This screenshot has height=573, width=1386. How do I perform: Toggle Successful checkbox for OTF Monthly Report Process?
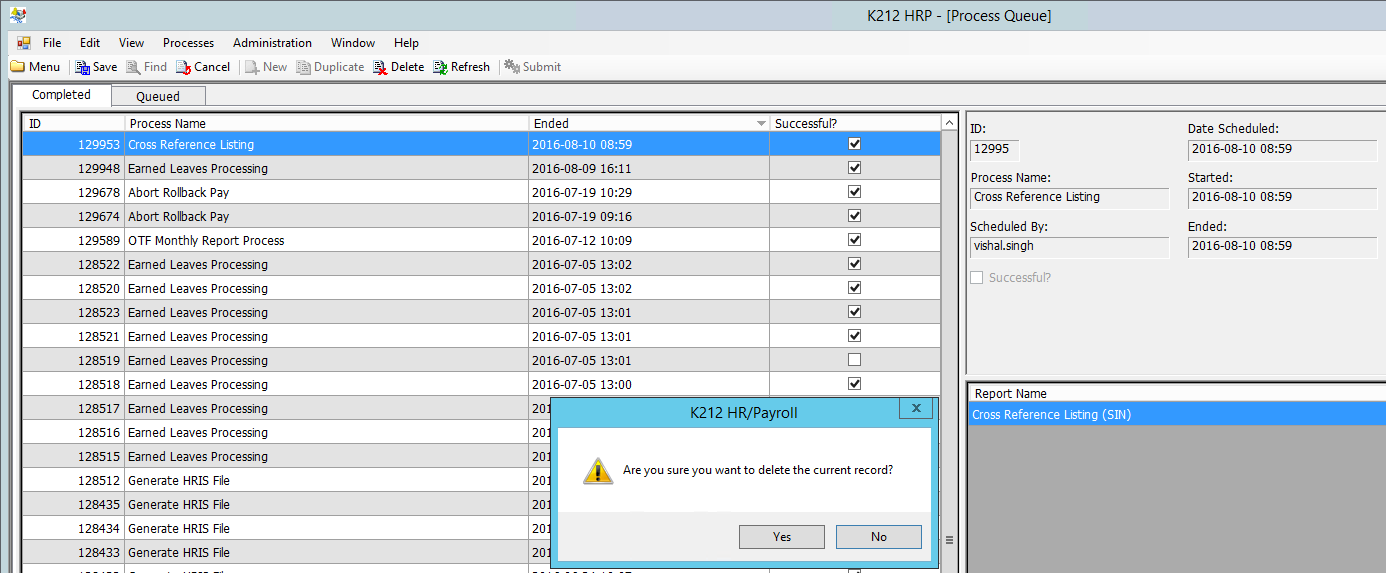(x=854, y=240)
